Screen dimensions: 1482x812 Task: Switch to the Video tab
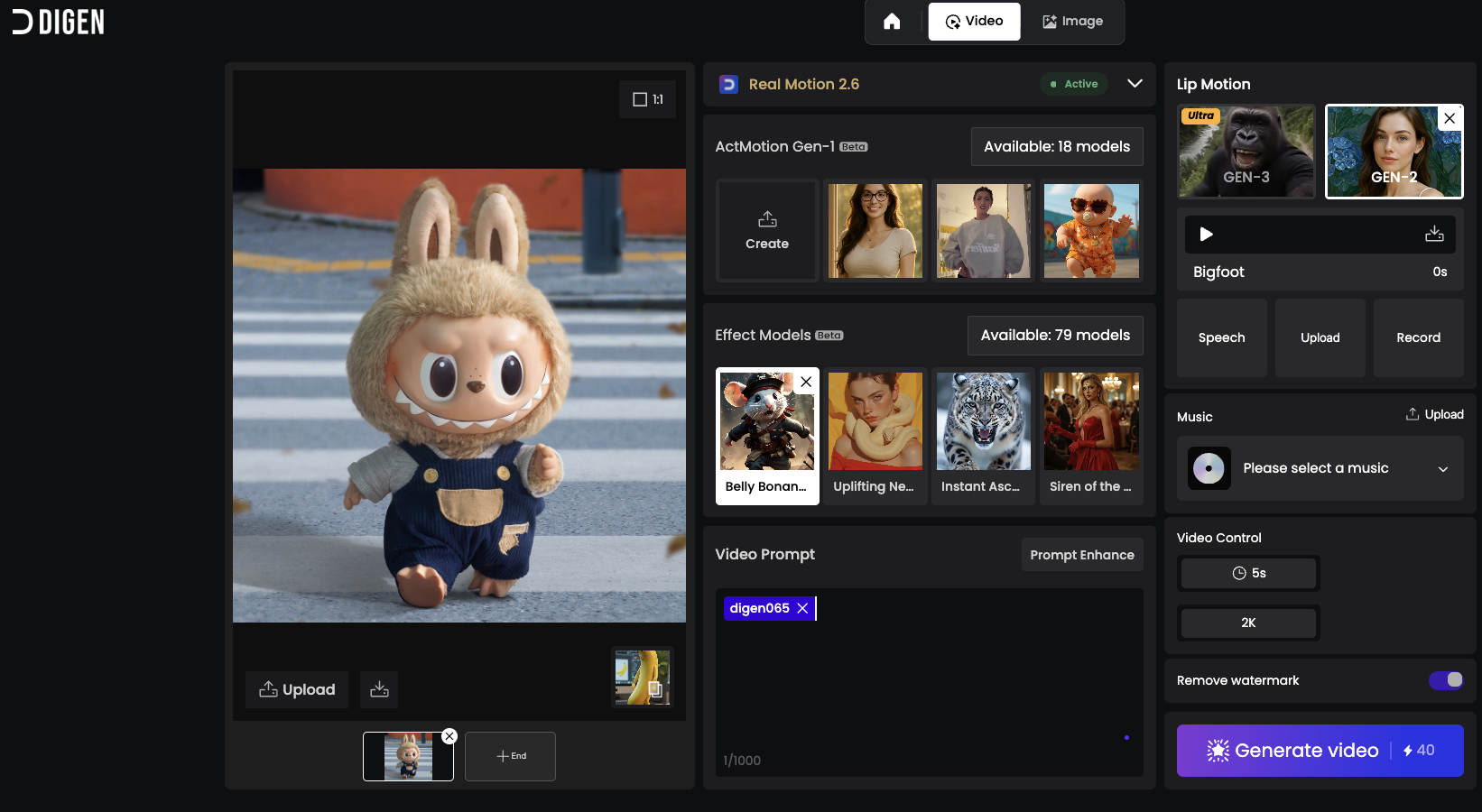(x=974, y=22)
